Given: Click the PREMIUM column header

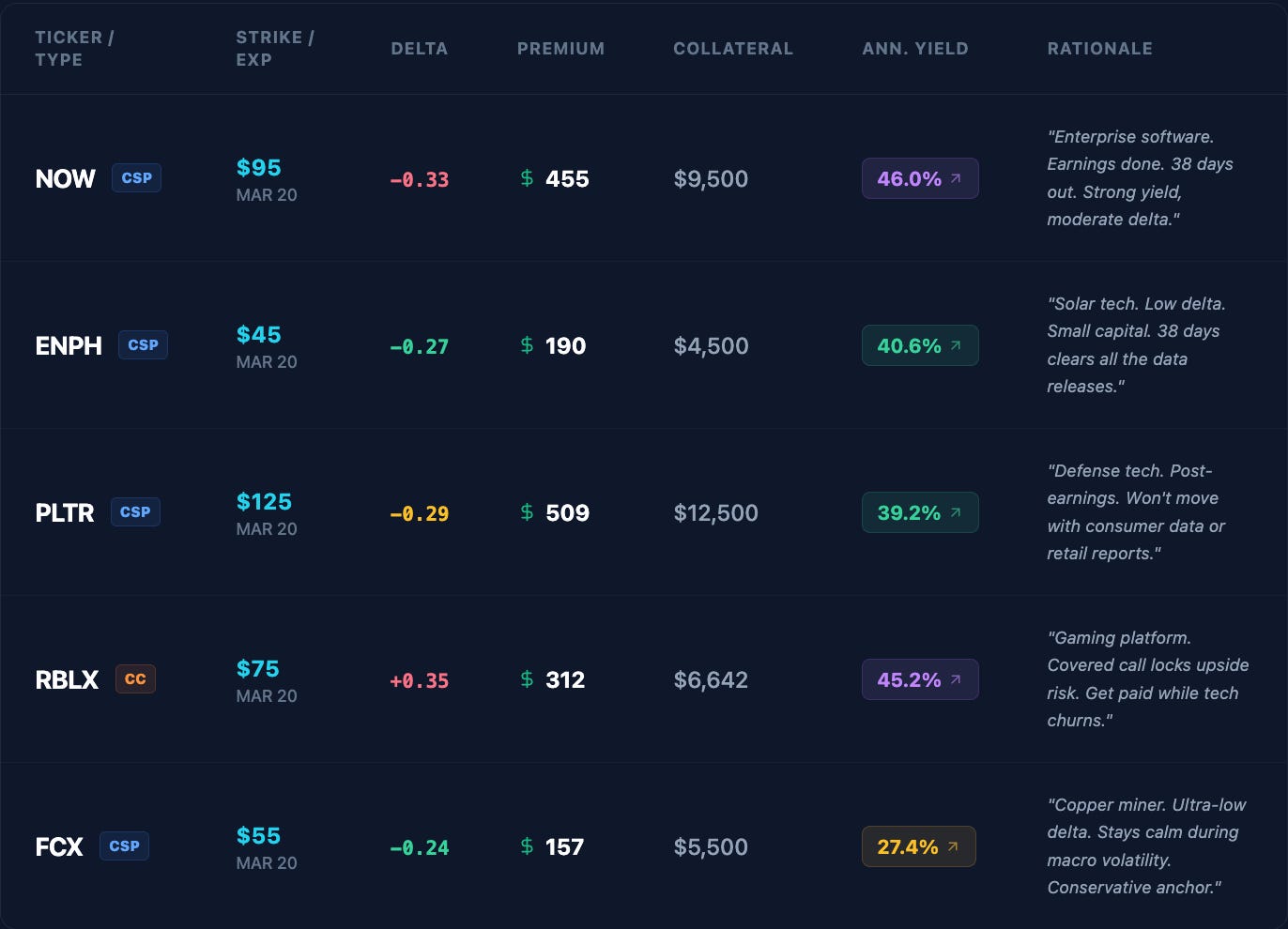Looking at the screenshot, I should point(560,49).
